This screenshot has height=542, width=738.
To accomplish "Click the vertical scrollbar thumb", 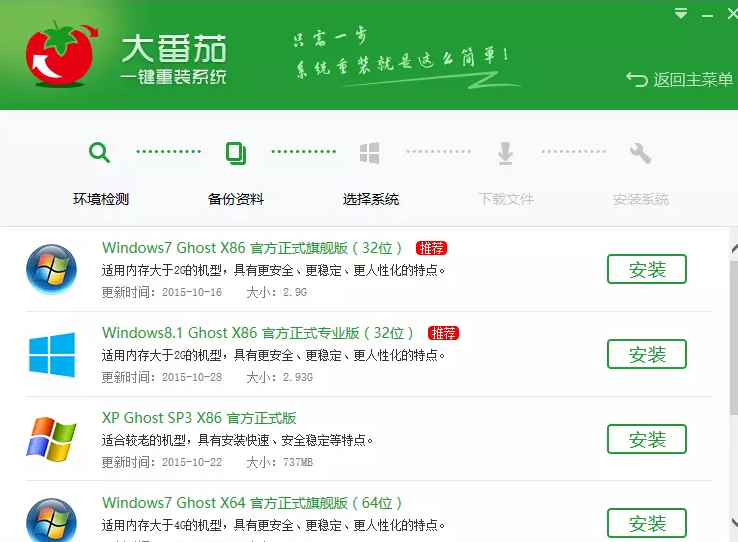I will pos(734,336).
